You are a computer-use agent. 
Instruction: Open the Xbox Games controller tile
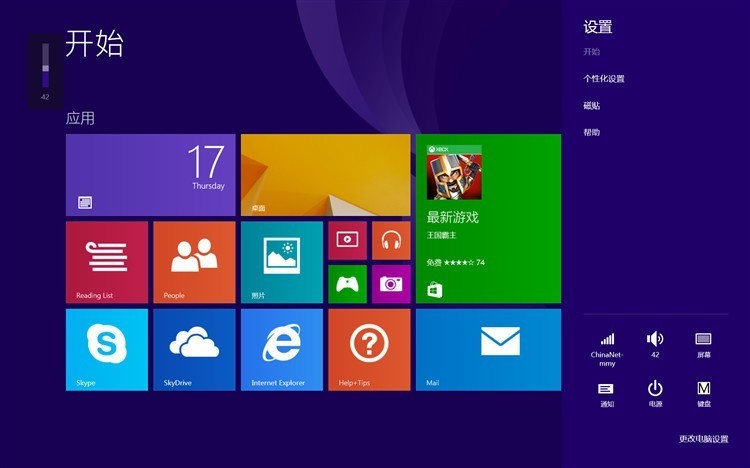[348, 284]
